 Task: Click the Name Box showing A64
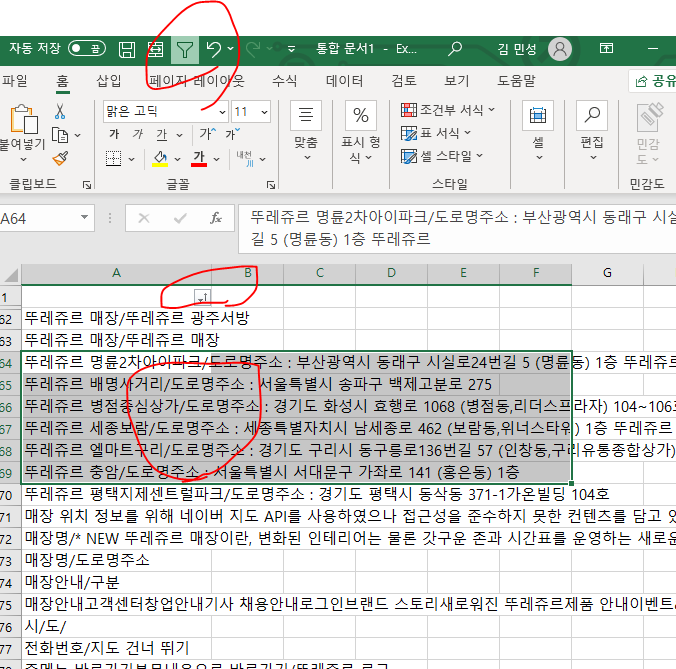coord(39,218)
